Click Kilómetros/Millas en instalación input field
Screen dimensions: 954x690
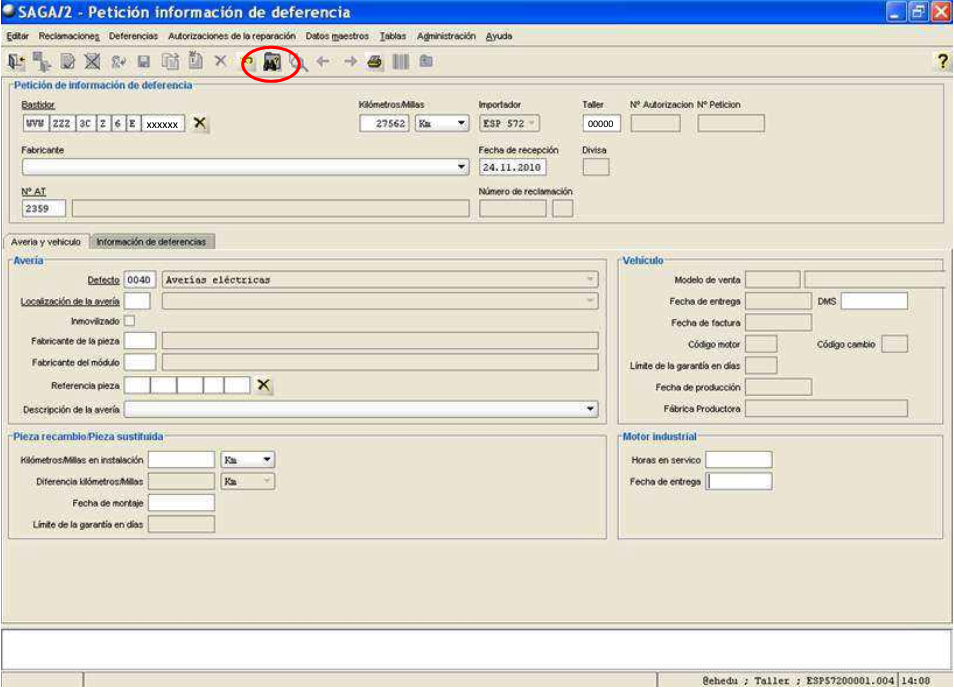181,459
